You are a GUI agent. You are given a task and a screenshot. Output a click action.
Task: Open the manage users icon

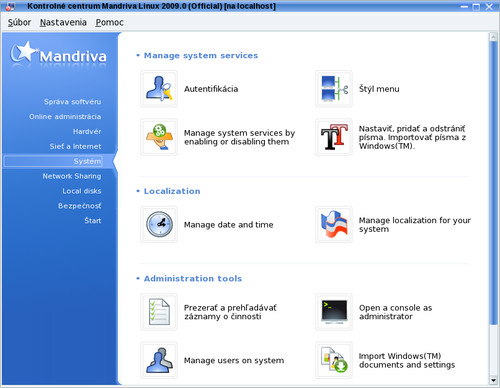pos(159,360)
